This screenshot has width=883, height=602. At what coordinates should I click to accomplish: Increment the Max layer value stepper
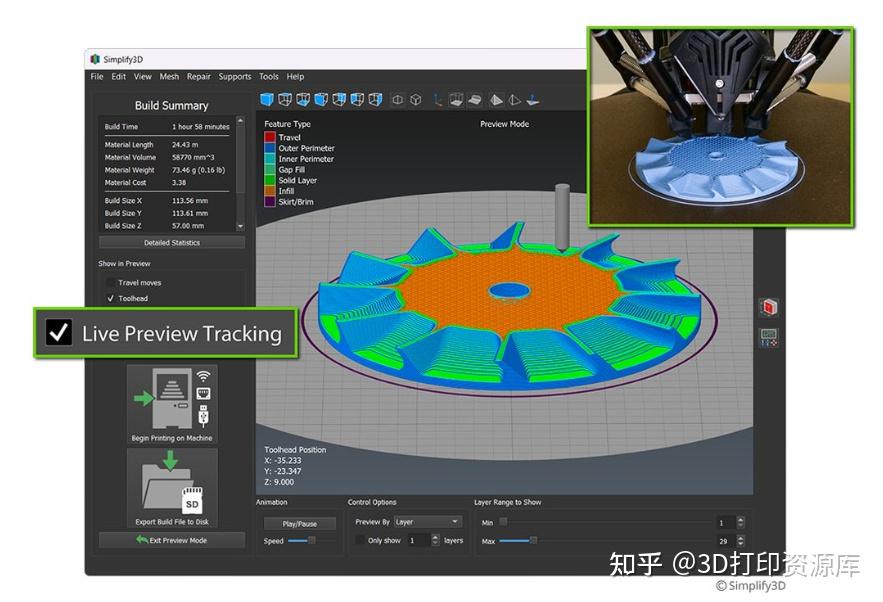740,539
